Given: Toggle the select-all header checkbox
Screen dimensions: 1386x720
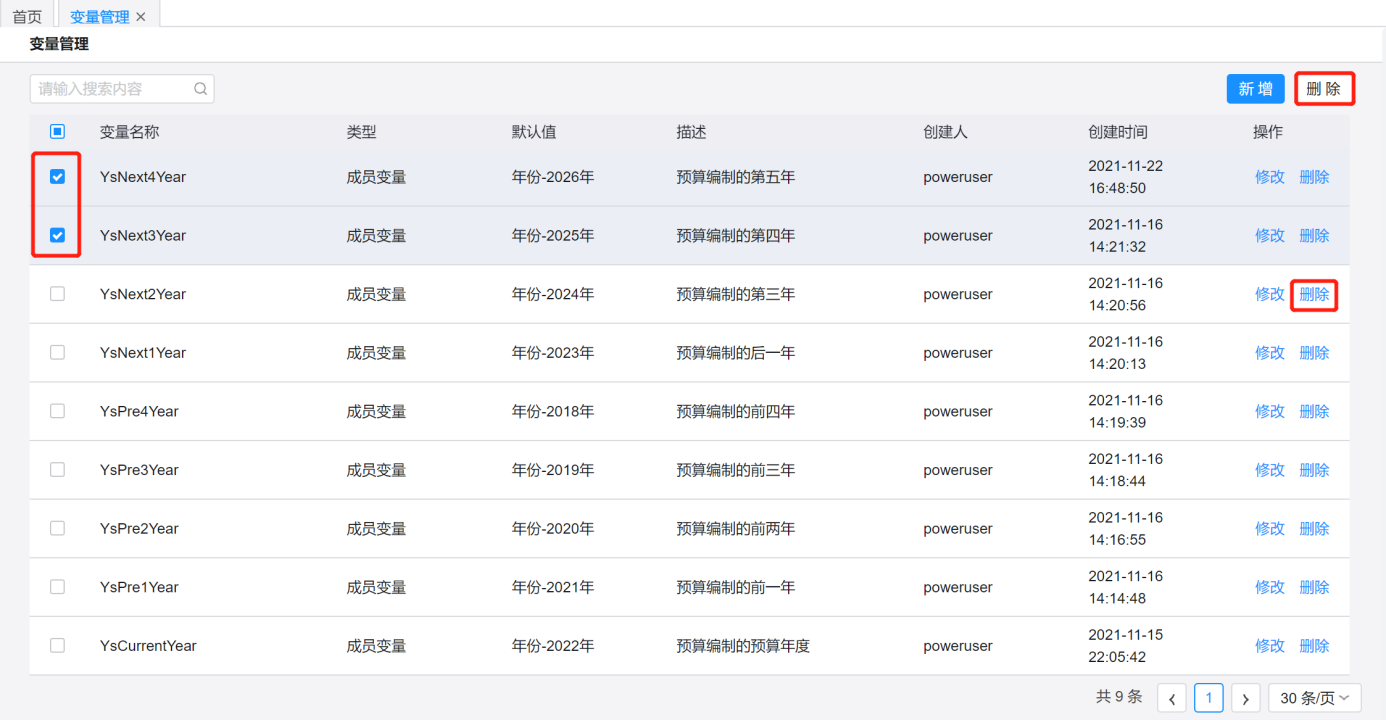Looking at the screenshot, I should coord(57,132).
